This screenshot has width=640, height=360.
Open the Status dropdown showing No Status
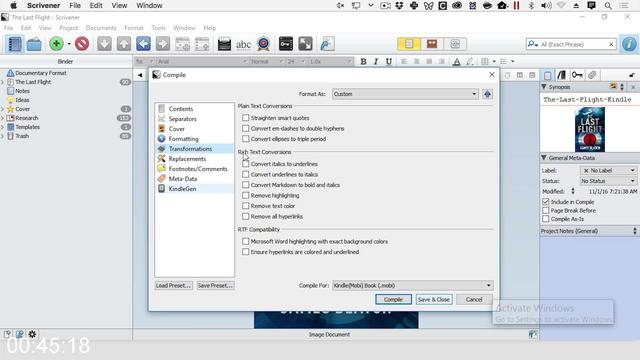click(x=608, y=181)
